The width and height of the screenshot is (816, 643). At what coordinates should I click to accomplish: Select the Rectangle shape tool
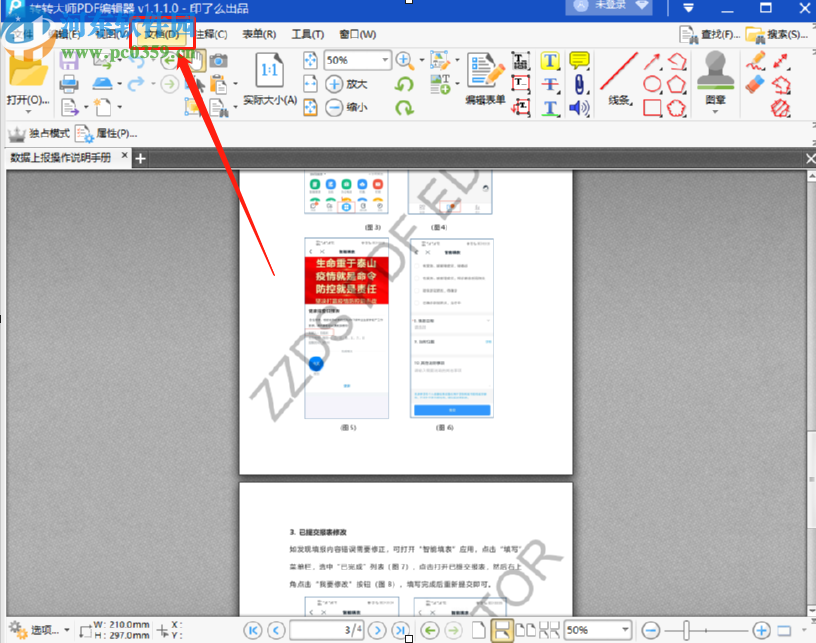652,108
